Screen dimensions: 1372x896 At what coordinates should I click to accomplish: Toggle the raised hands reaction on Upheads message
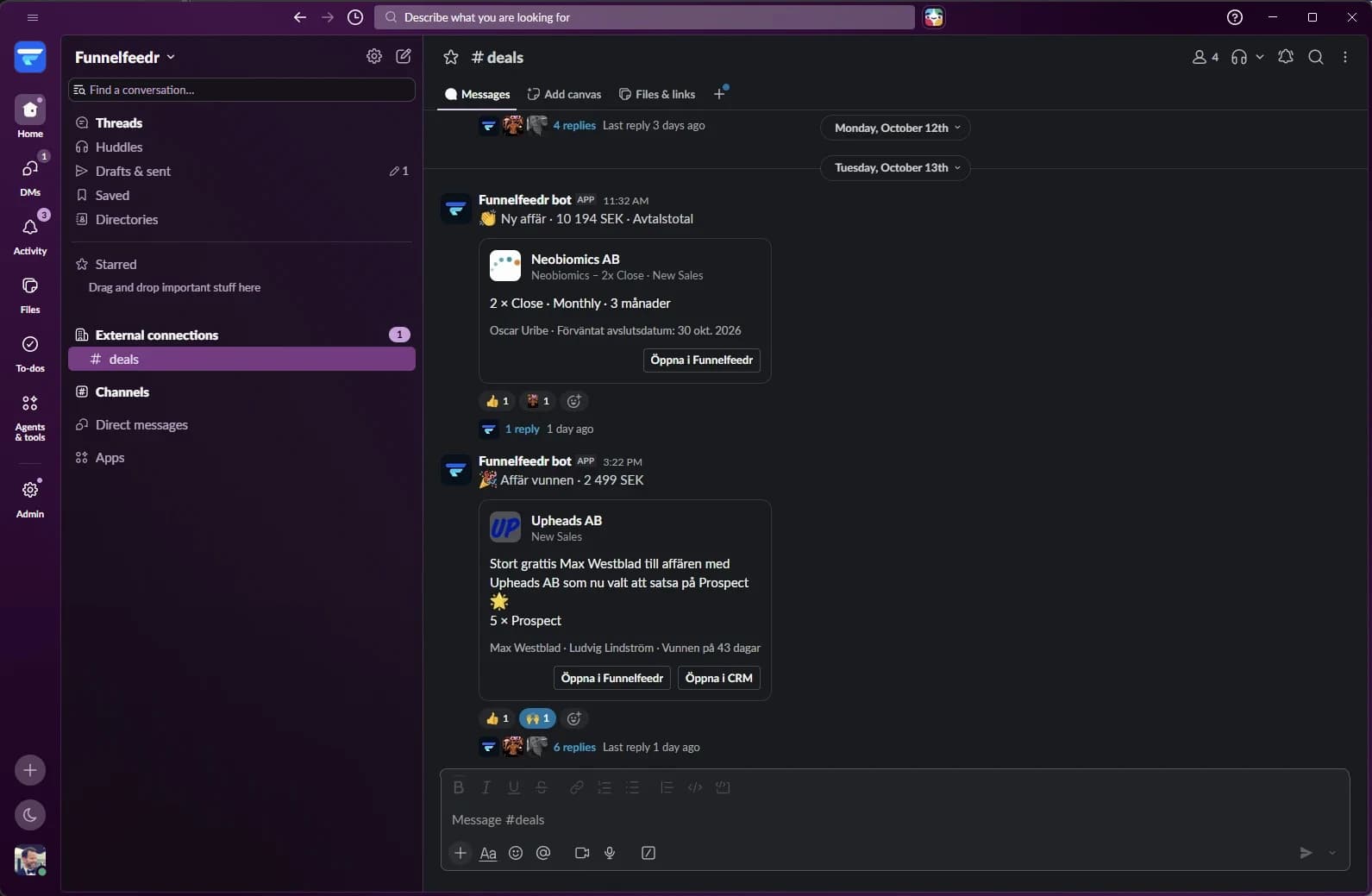click(x=537, y=718)
